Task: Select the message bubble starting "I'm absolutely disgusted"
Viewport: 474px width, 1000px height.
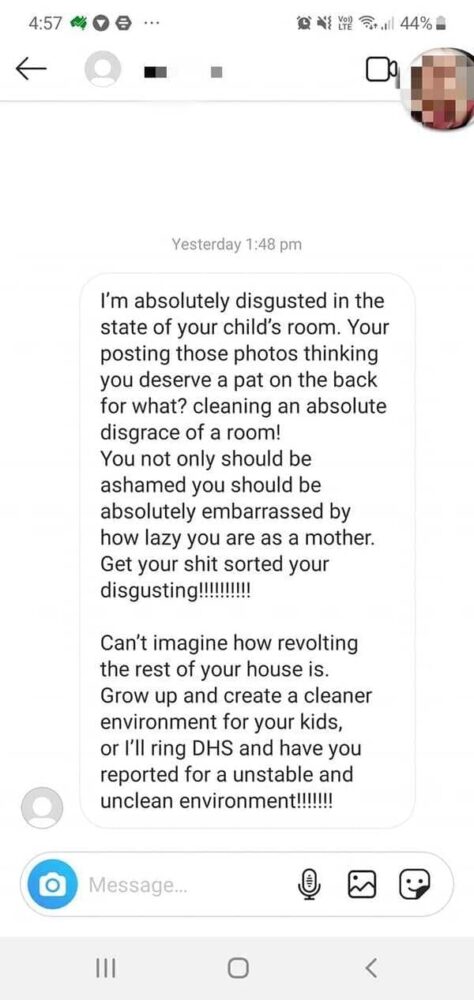Action: coord(248,550)
